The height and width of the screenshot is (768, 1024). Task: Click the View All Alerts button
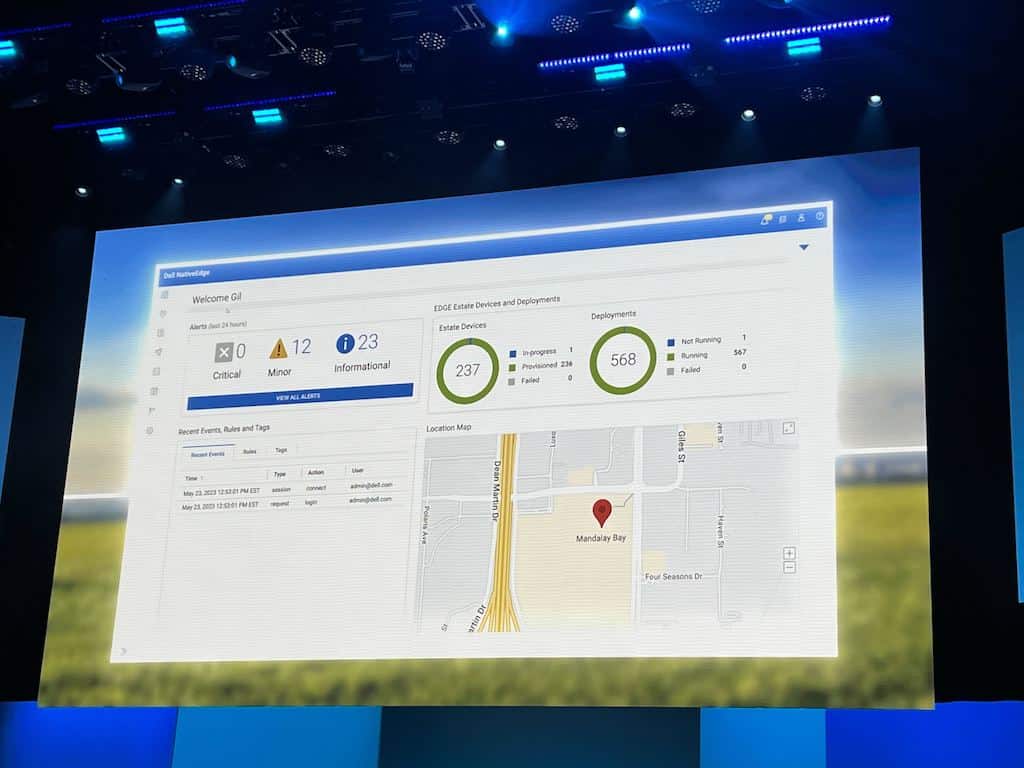point(300,396)
